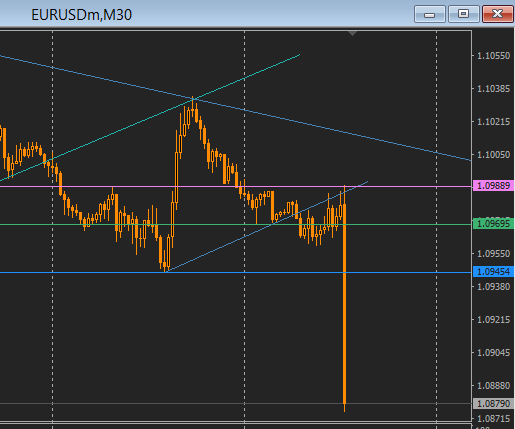This screenshot has width=515, height=429.
Task: Close the EURUSDm,M30 chart window
Action: point(498,14)
